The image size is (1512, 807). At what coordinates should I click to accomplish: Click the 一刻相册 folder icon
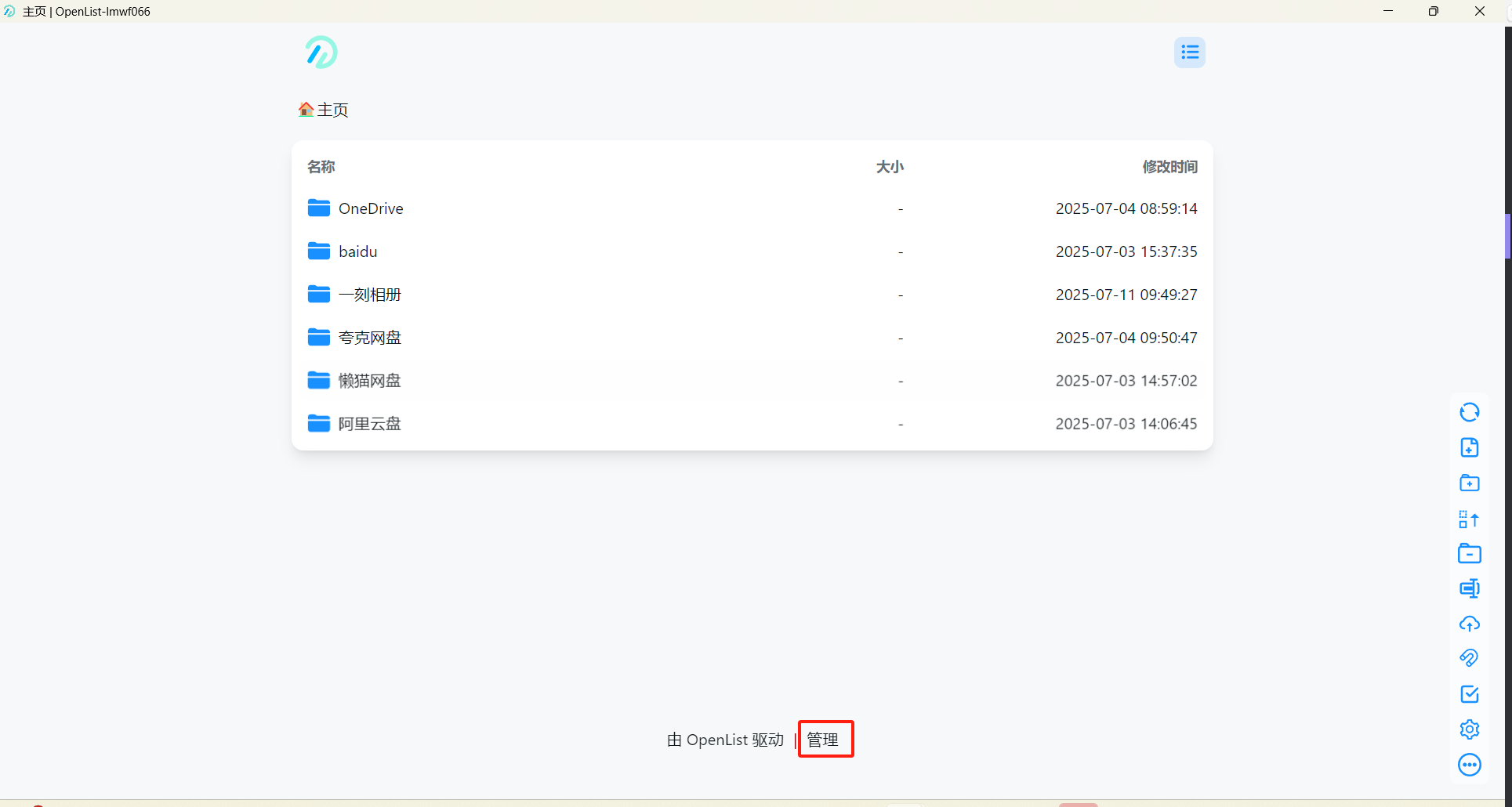(319, 294)
